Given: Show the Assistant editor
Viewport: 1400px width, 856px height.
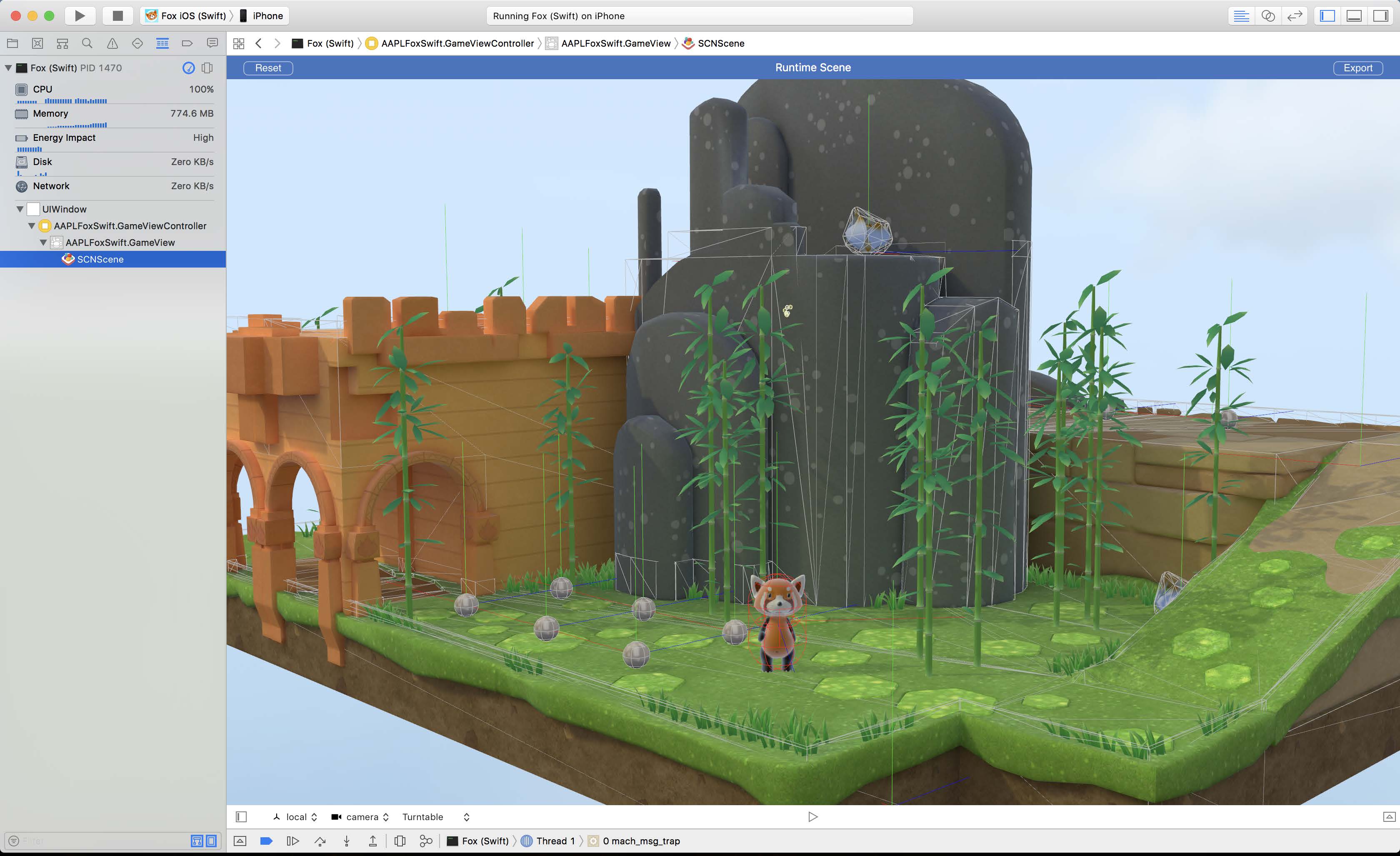Looking at the screenshot, I should pyautogui.click(x=1268, y=16).
